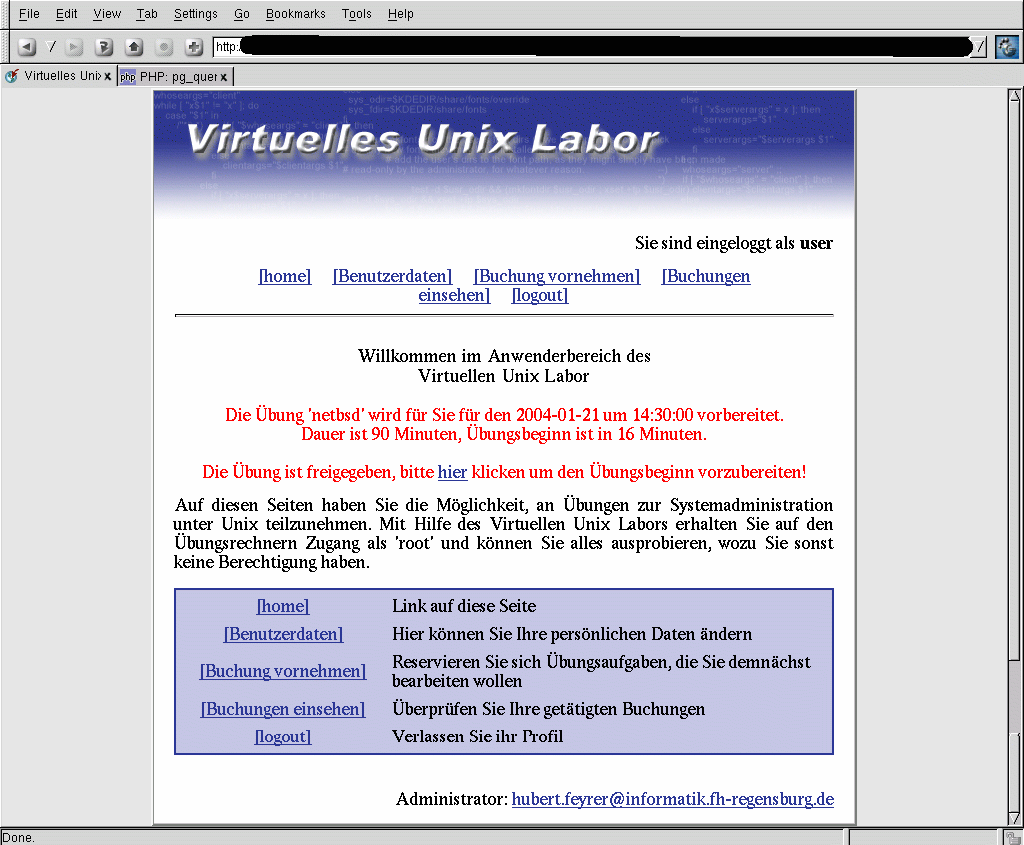The height and width of the screenshot is (845, 1024).
Task: Open the Settings menu
Action: (195, 14)
